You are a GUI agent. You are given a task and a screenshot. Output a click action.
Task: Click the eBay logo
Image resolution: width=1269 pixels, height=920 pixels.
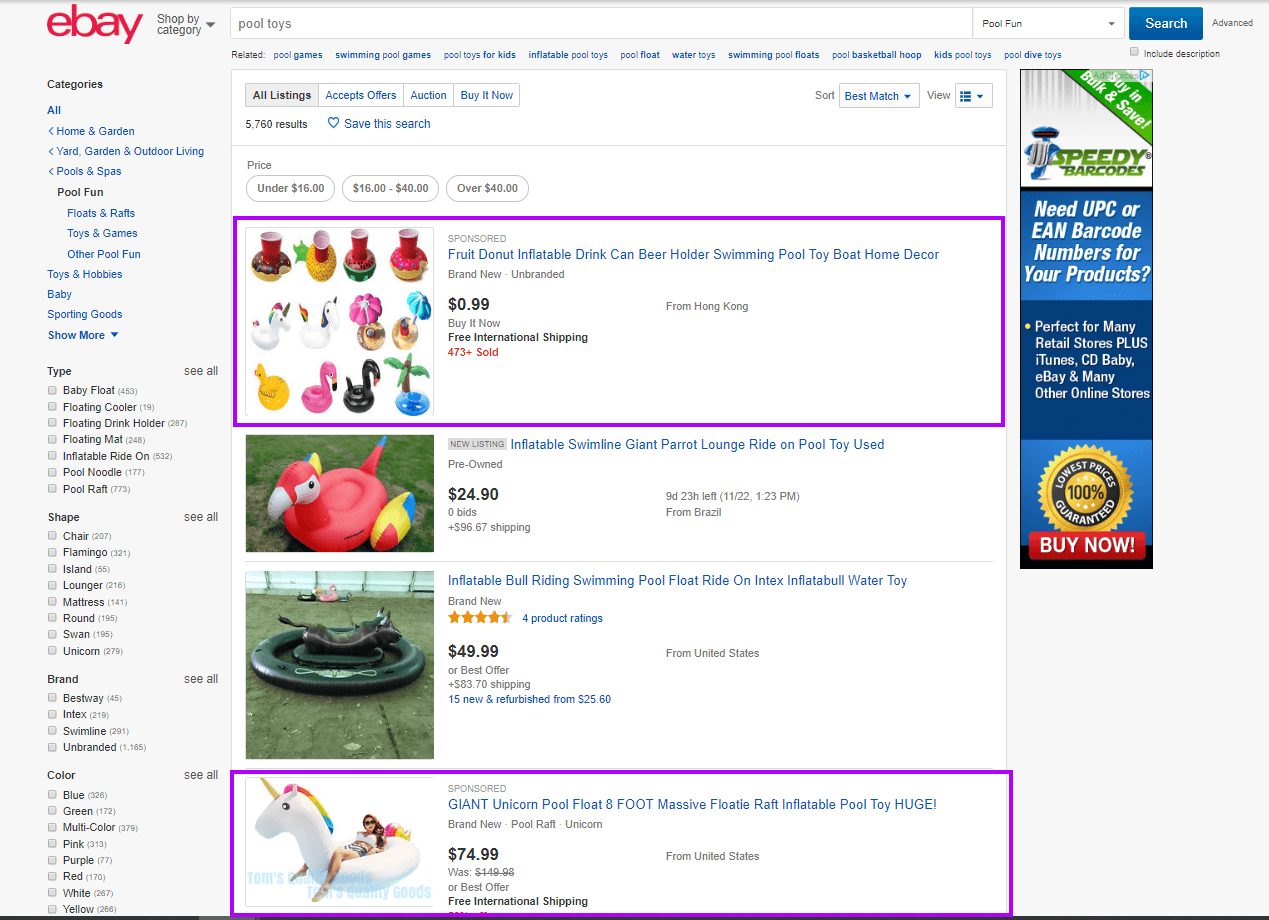(94, 24)
